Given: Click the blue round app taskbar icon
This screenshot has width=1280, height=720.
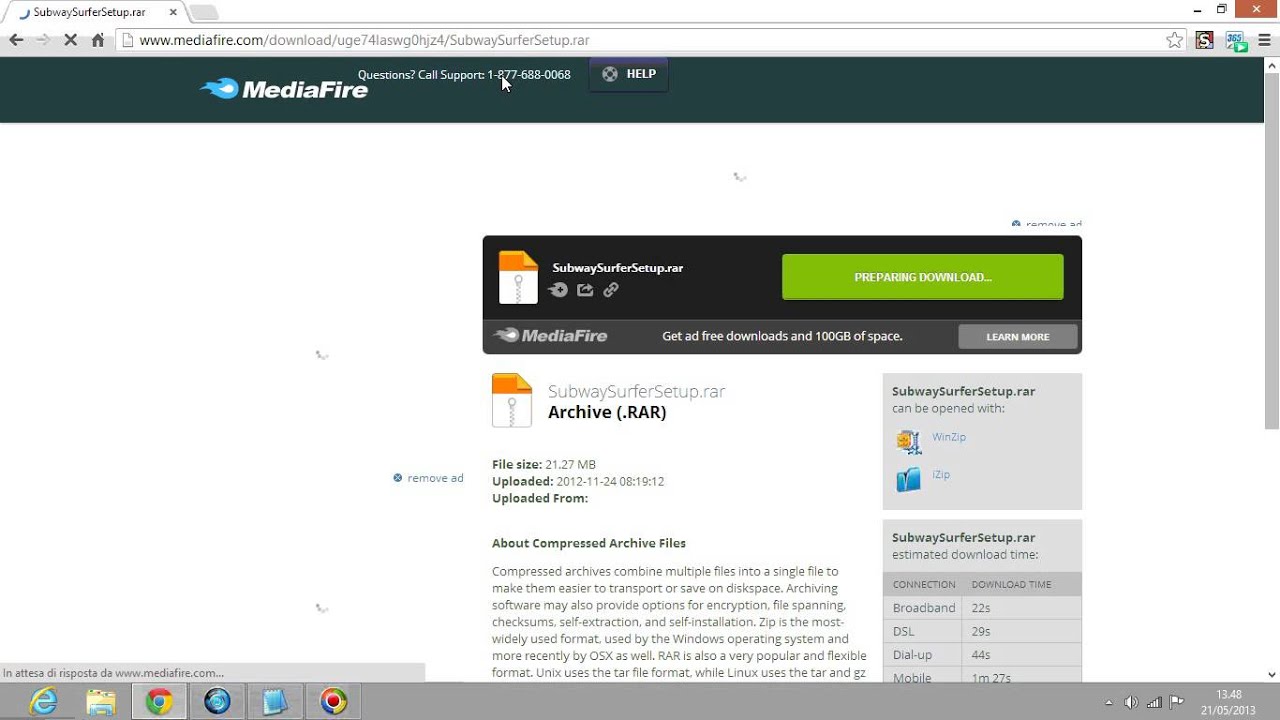Looking at the screenshot, I should [x=217, y=702].
